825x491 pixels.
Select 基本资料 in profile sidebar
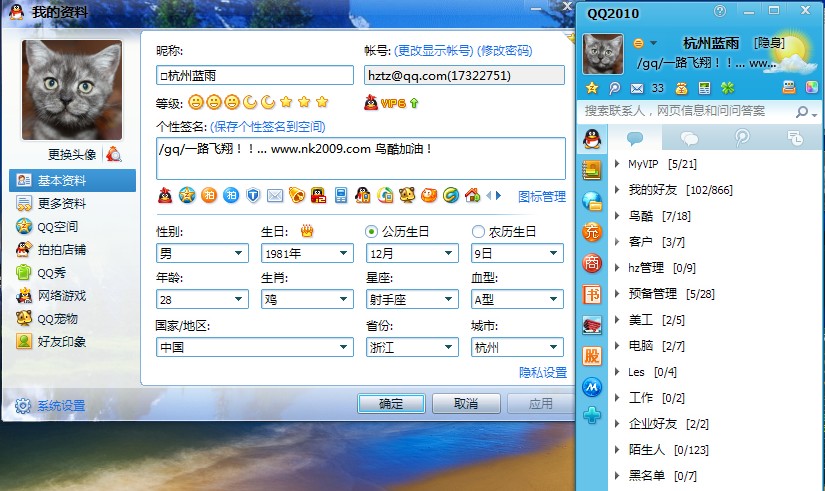point(73,181)
